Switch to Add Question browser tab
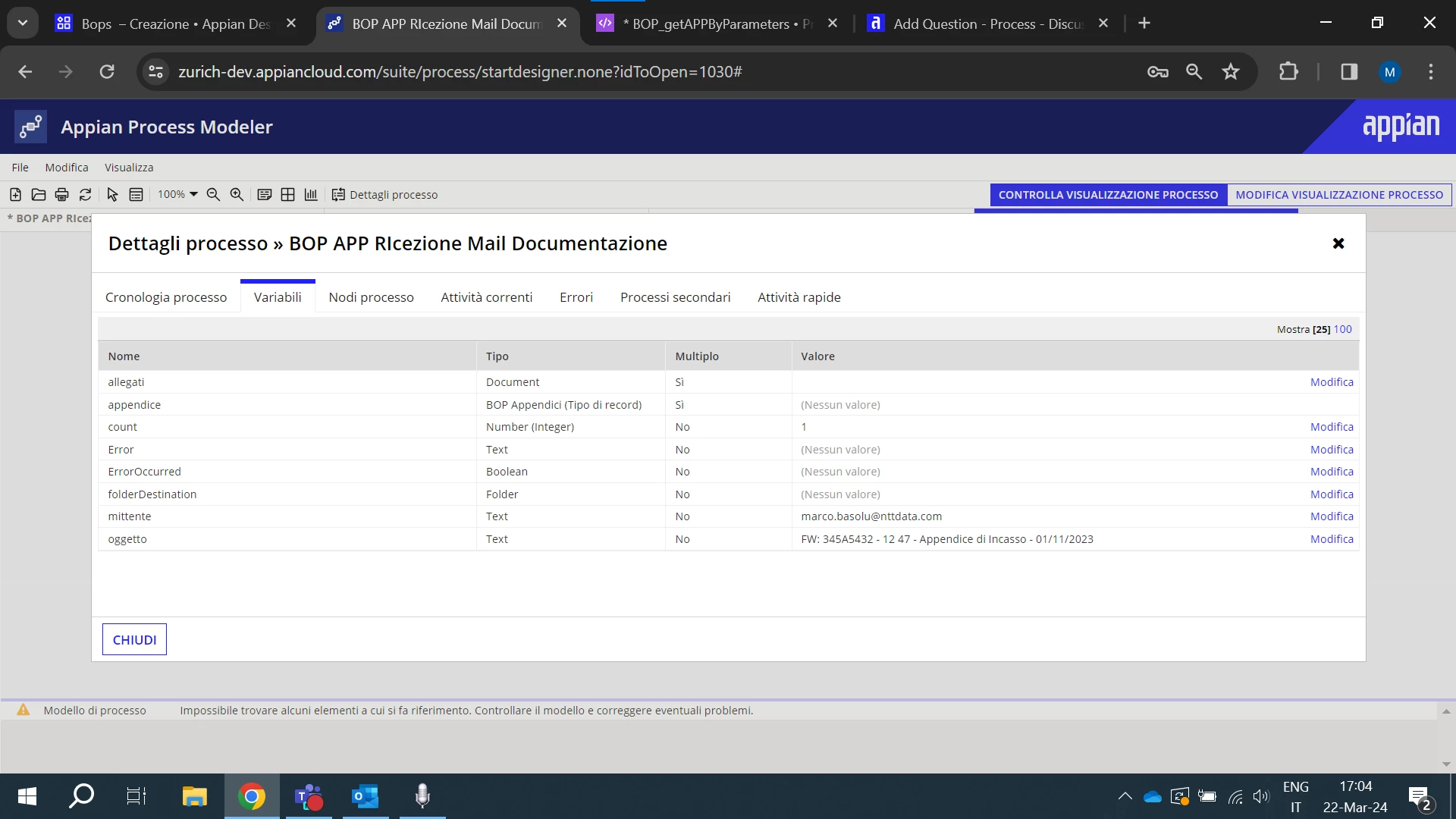This screenshot has width=1456, height=819. pos(988,24)
